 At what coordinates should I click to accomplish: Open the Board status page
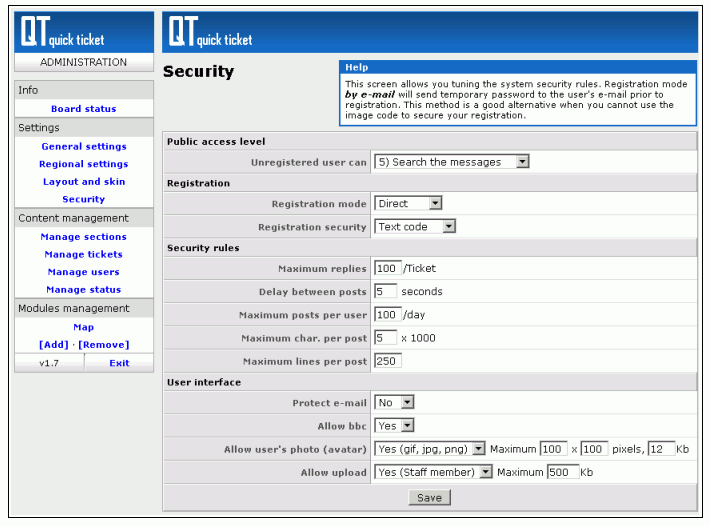click(x=84, y=109)
